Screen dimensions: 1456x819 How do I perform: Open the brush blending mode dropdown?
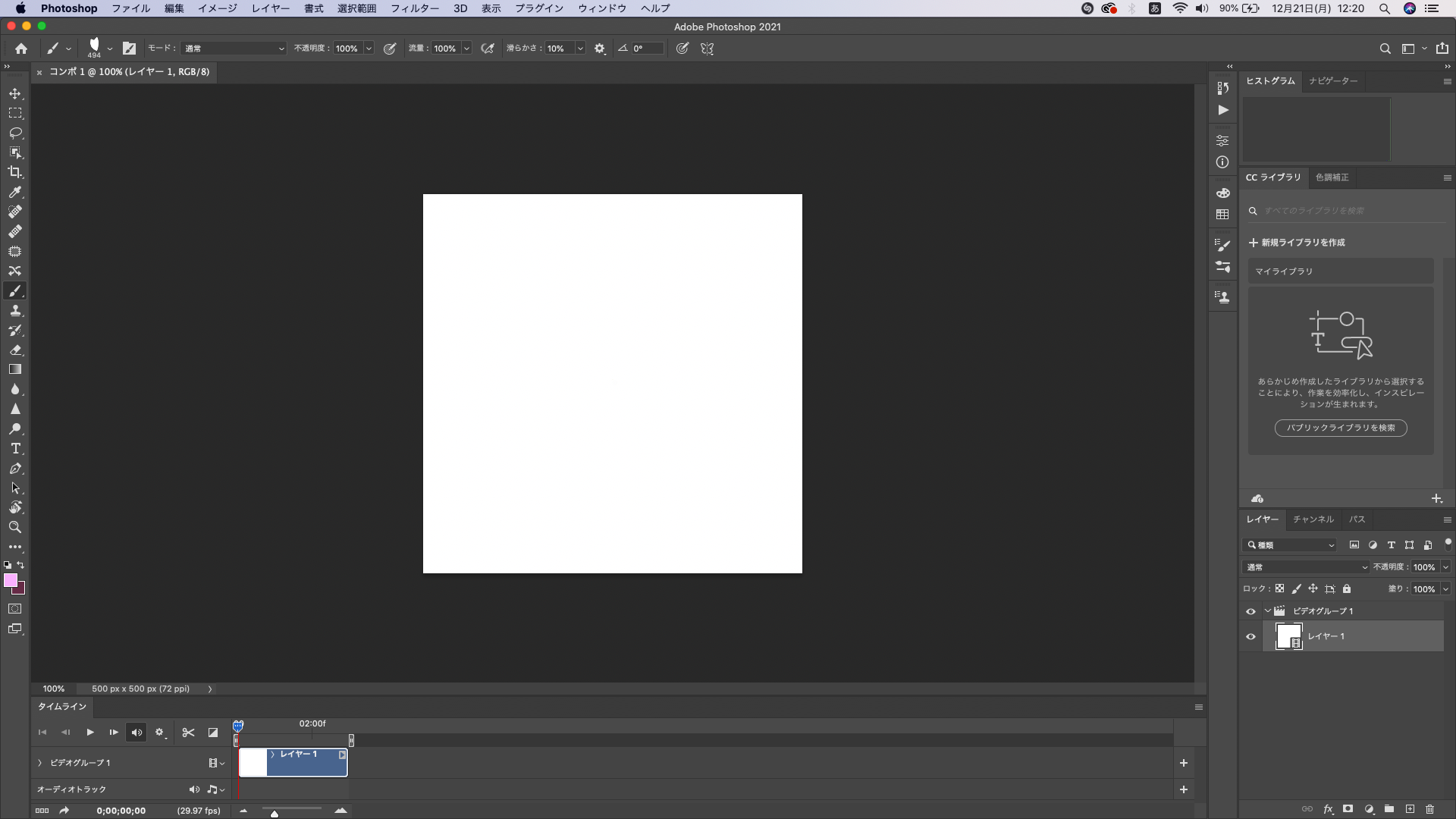click(234, 49)
